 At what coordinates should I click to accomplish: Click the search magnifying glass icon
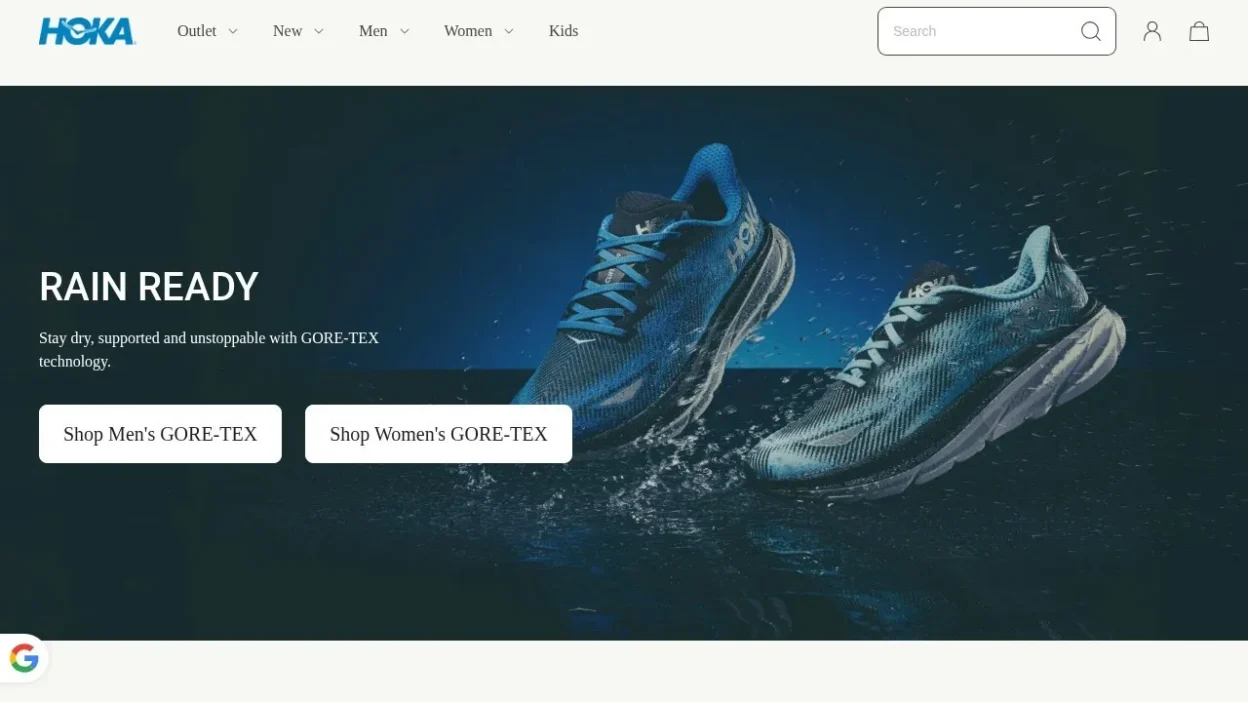click(1090, 31)
